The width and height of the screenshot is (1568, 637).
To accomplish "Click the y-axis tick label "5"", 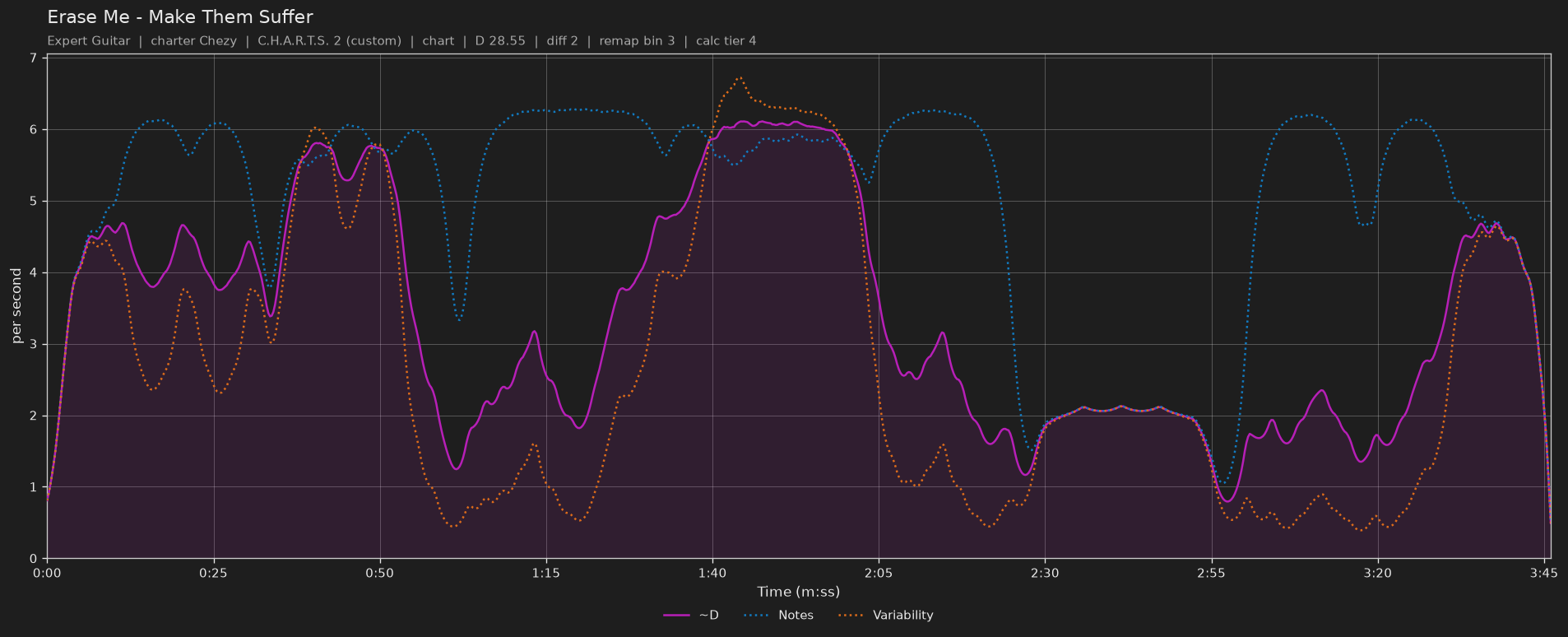I will [x=33, y=202].
